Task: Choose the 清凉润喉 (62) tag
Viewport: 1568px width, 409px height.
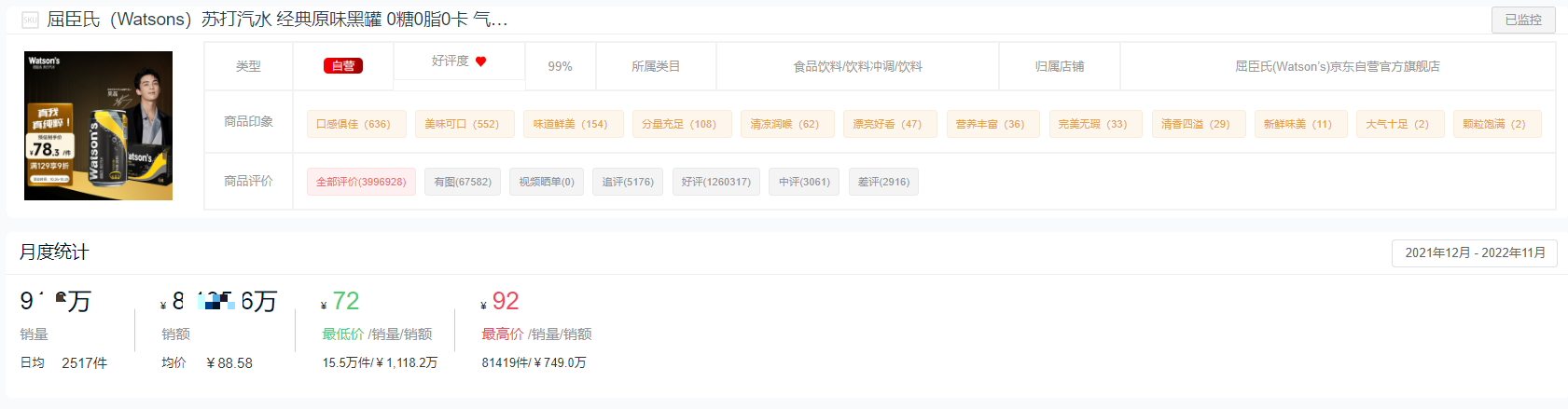Action: (786, 124)
